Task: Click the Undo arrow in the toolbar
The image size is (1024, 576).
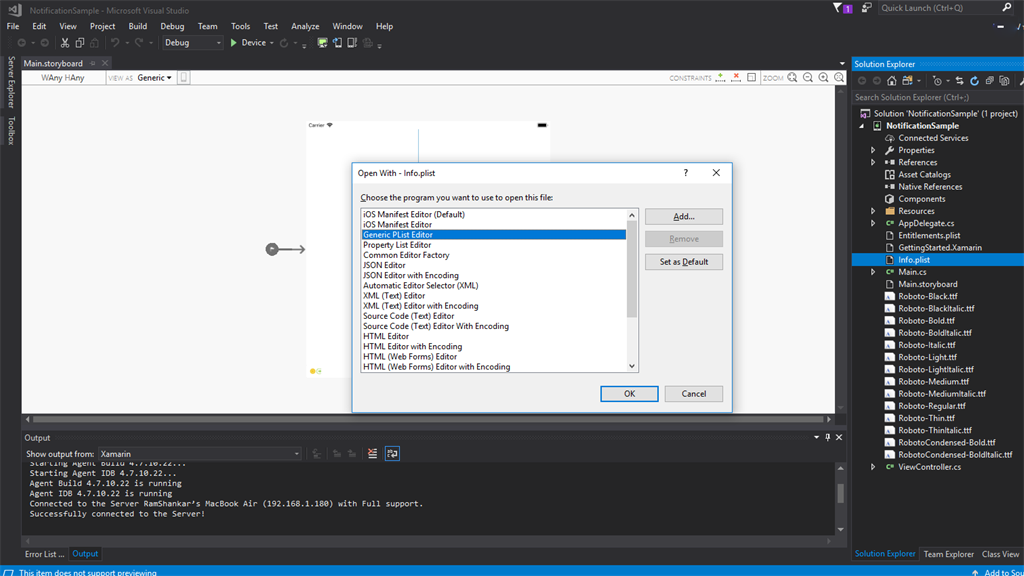Action: coord(115,43)
